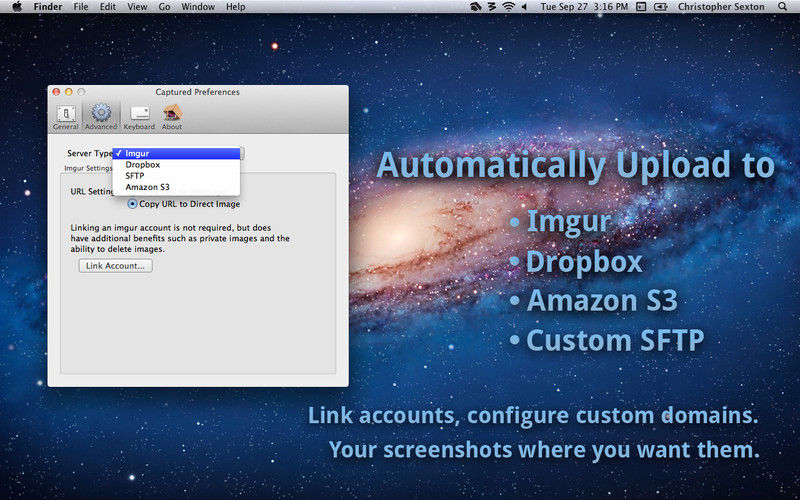Click the volume speaker icon
The width and height of the screenshot is (800, 500).
click(x=524, y=7)
